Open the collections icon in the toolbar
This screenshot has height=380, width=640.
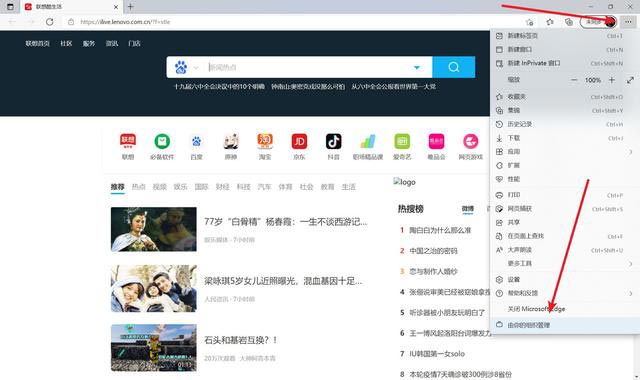click(x=569, y=22)
